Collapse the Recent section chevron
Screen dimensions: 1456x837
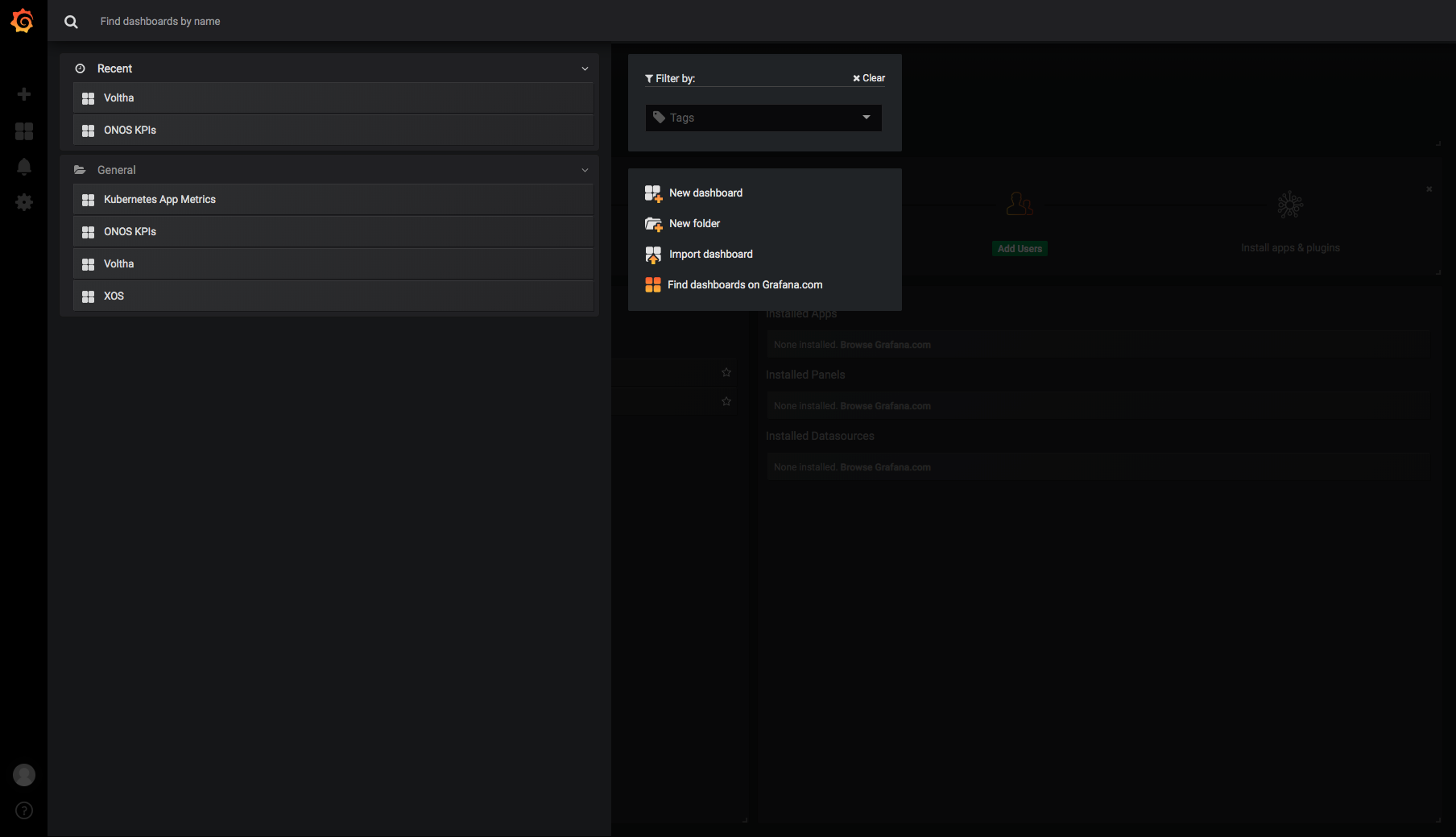pos(585,68)
